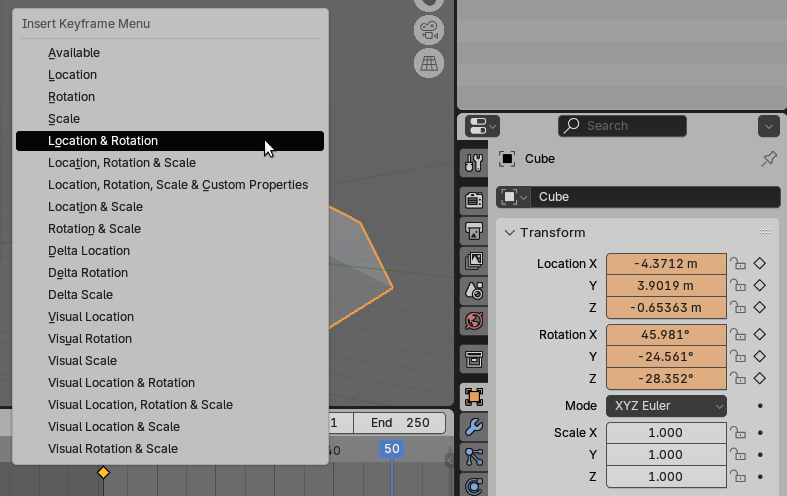787x496 pixels.
Task: Click the Location X value field
Action: [666, 264]
